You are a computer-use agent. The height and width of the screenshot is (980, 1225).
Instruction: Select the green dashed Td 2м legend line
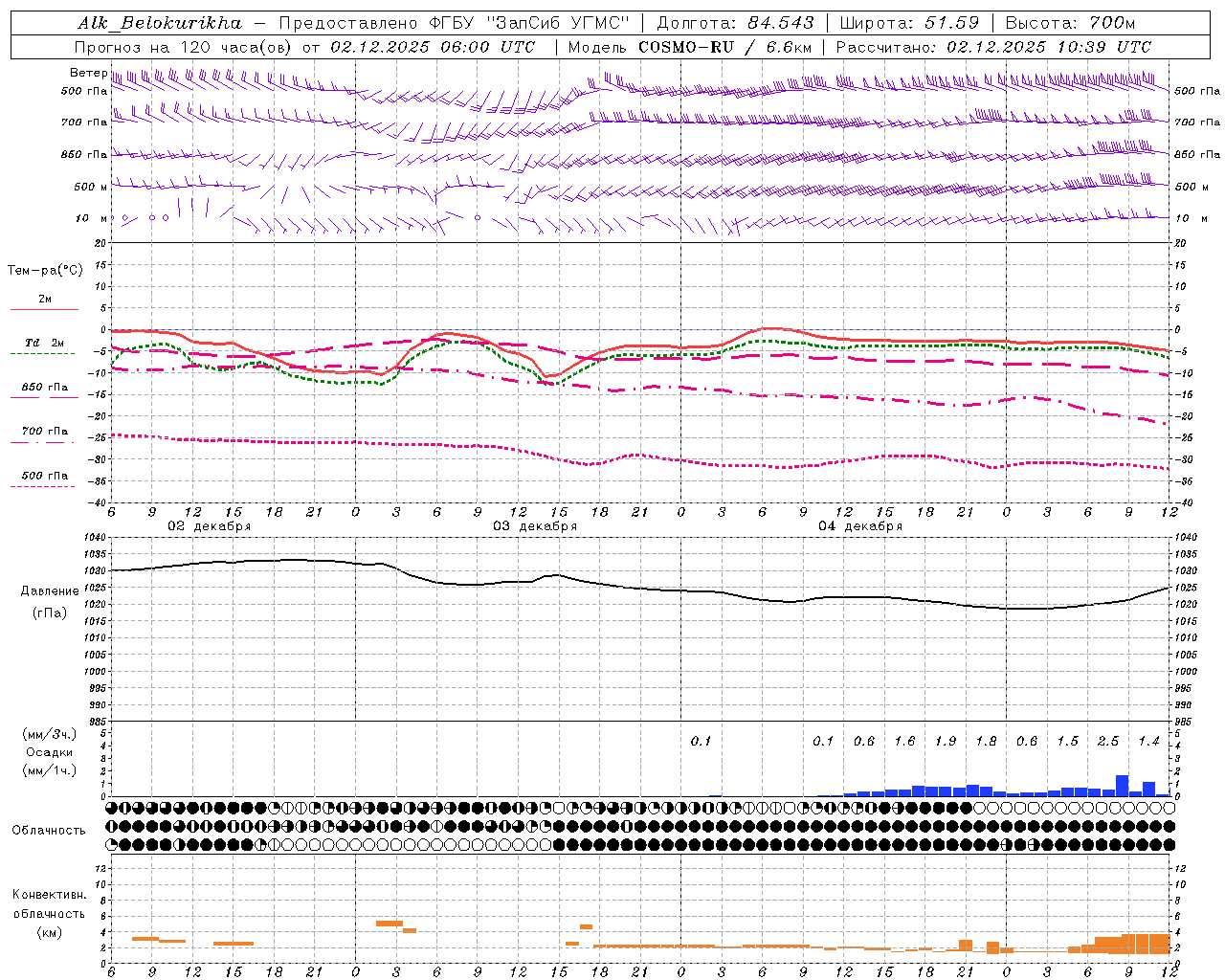[42, 354]
